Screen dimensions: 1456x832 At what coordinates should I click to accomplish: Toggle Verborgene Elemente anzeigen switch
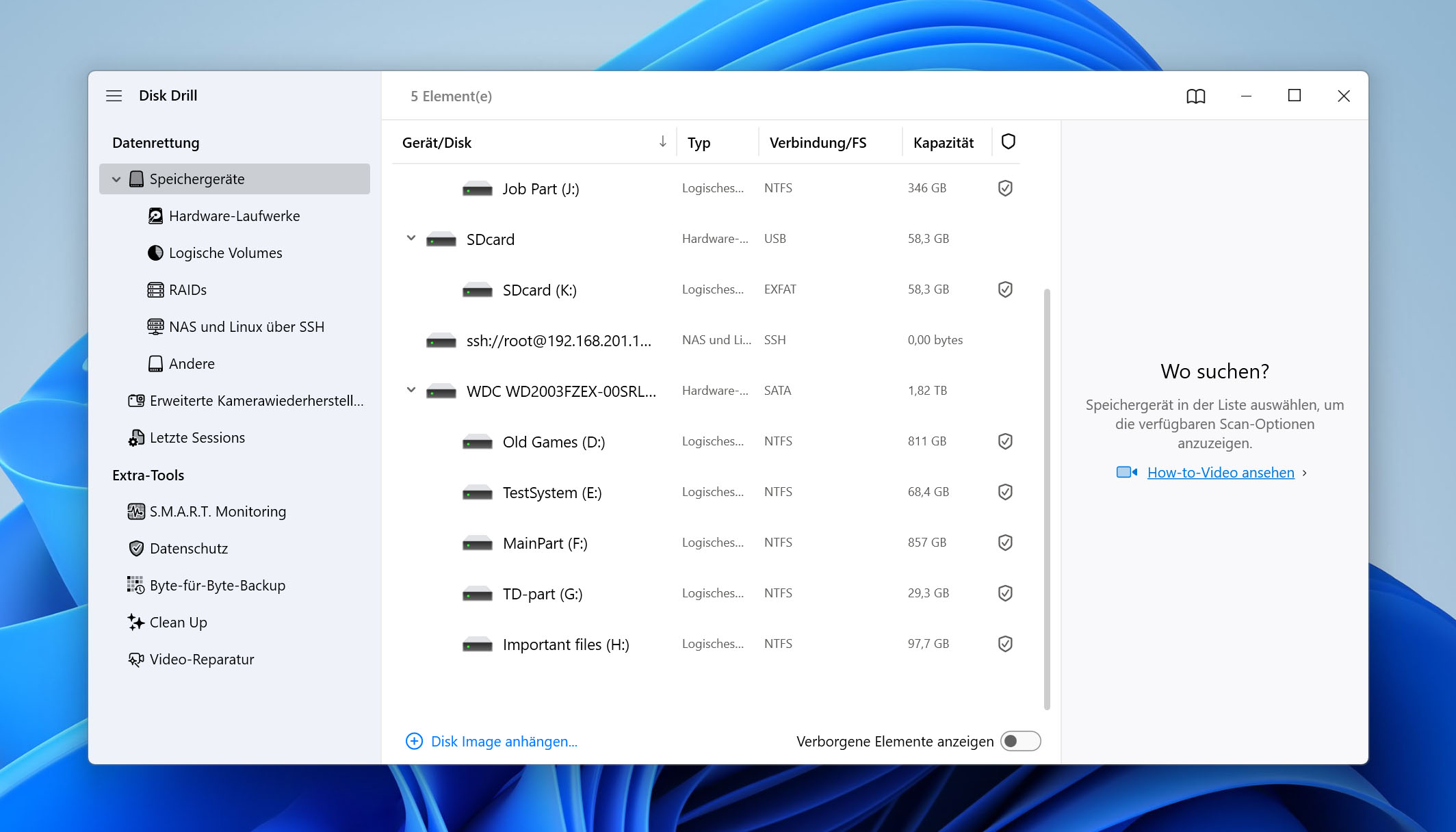[x=1020, y=741]
